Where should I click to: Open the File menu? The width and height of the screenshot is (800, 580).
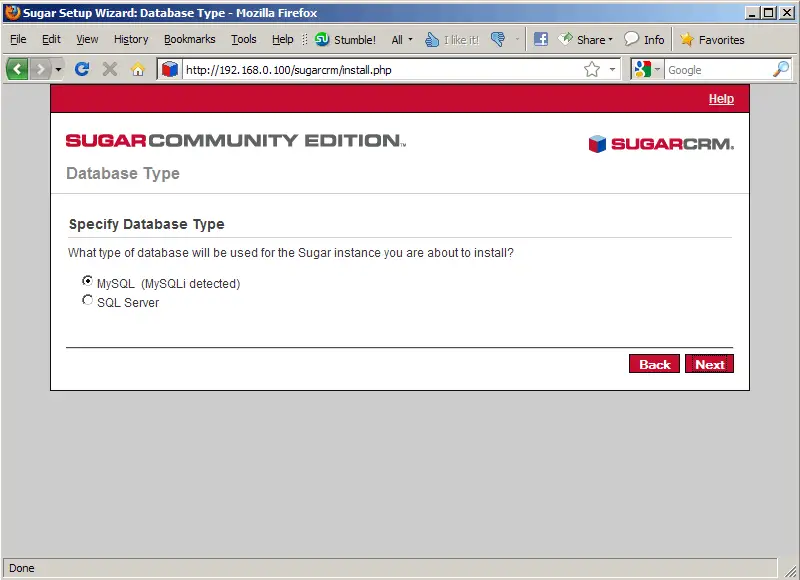pos(18,39)
